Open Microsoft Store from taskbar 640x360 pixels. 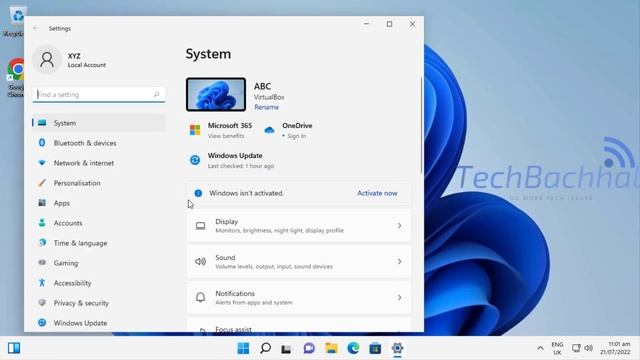(x=375, y=348)
